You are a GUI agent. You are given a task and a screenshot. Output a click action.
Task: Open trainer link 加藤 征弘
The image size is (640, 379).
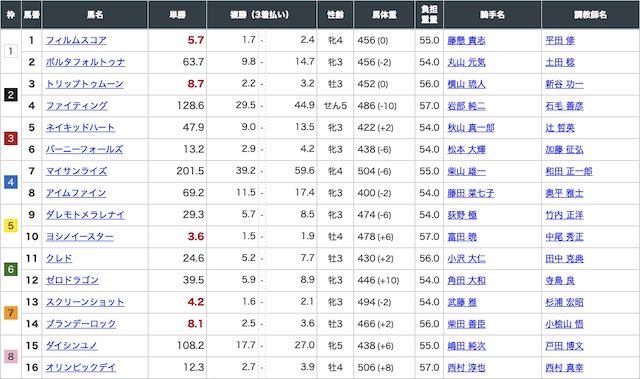(564, 150)
